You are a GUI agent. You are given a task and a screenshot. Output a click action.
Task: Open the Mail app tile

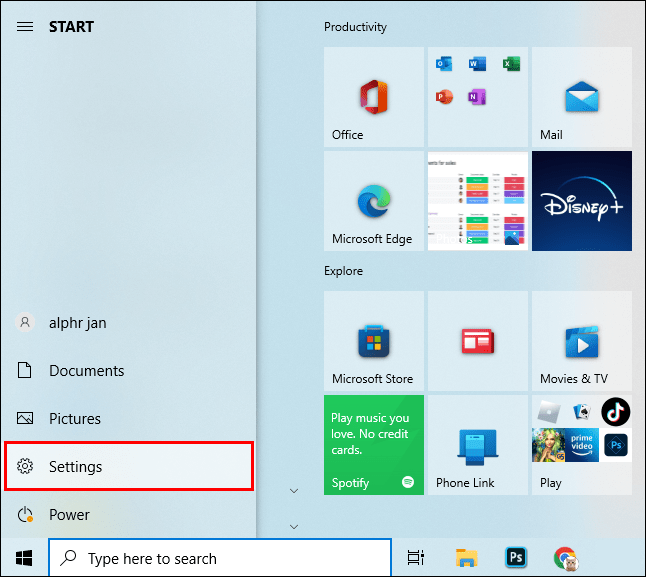click(582, 97)
